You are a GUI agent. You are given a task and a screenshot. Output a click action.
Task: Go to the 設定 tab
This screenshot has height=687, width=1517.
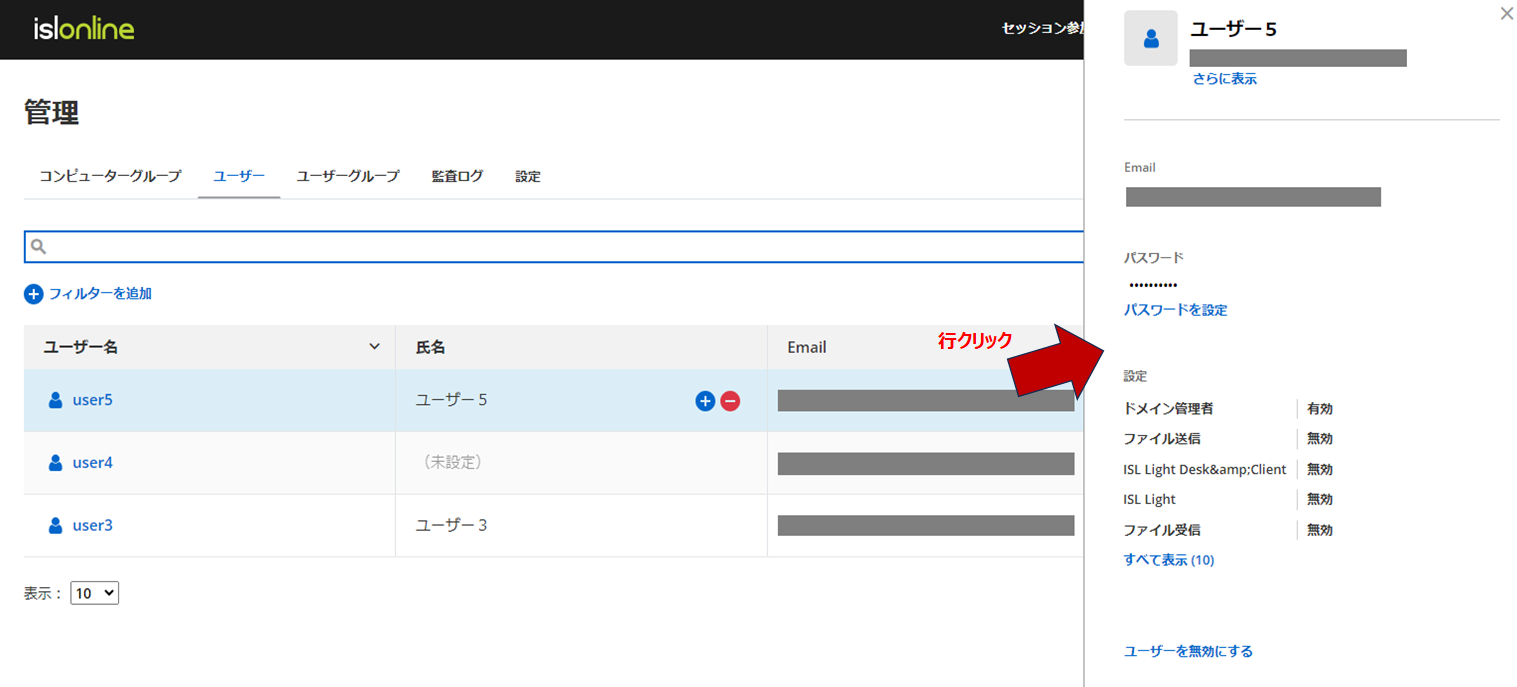(528, 176)
